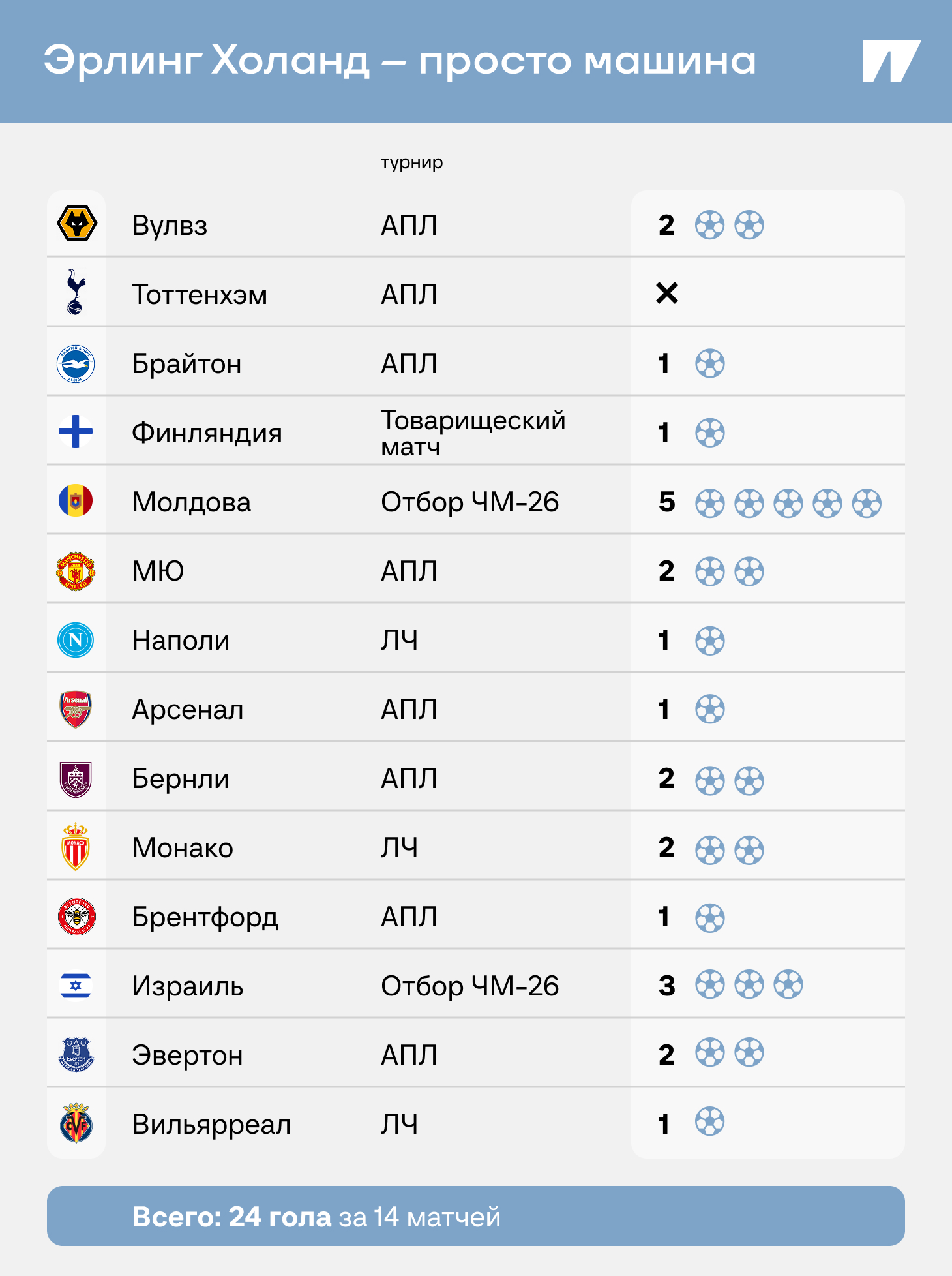This screenshot has width=952, height=1276.
Task: Click the Brentford bee badge
Action: click(x=76, y=917)
